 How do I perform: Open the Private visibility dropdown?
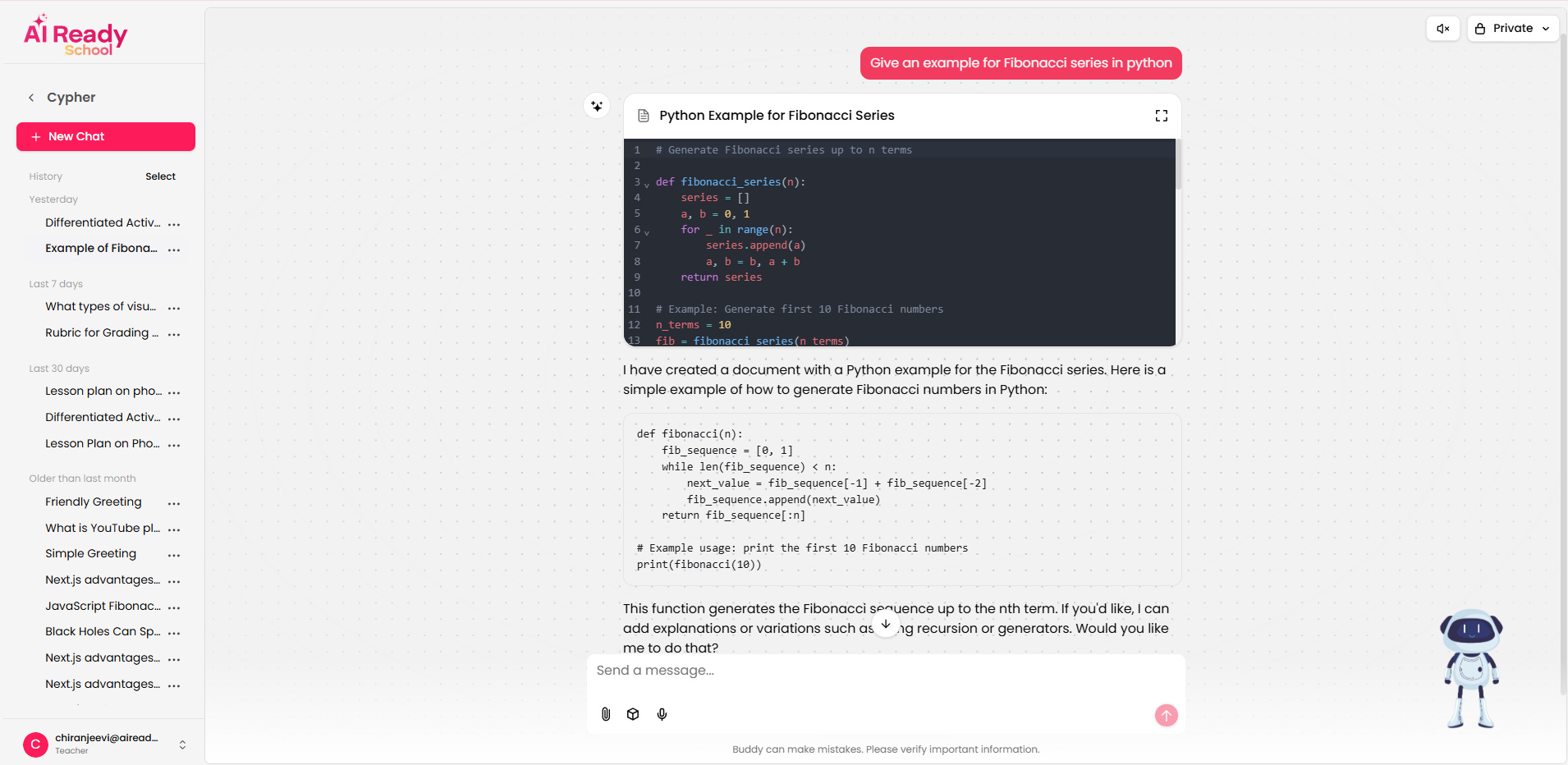point(1512,29)
